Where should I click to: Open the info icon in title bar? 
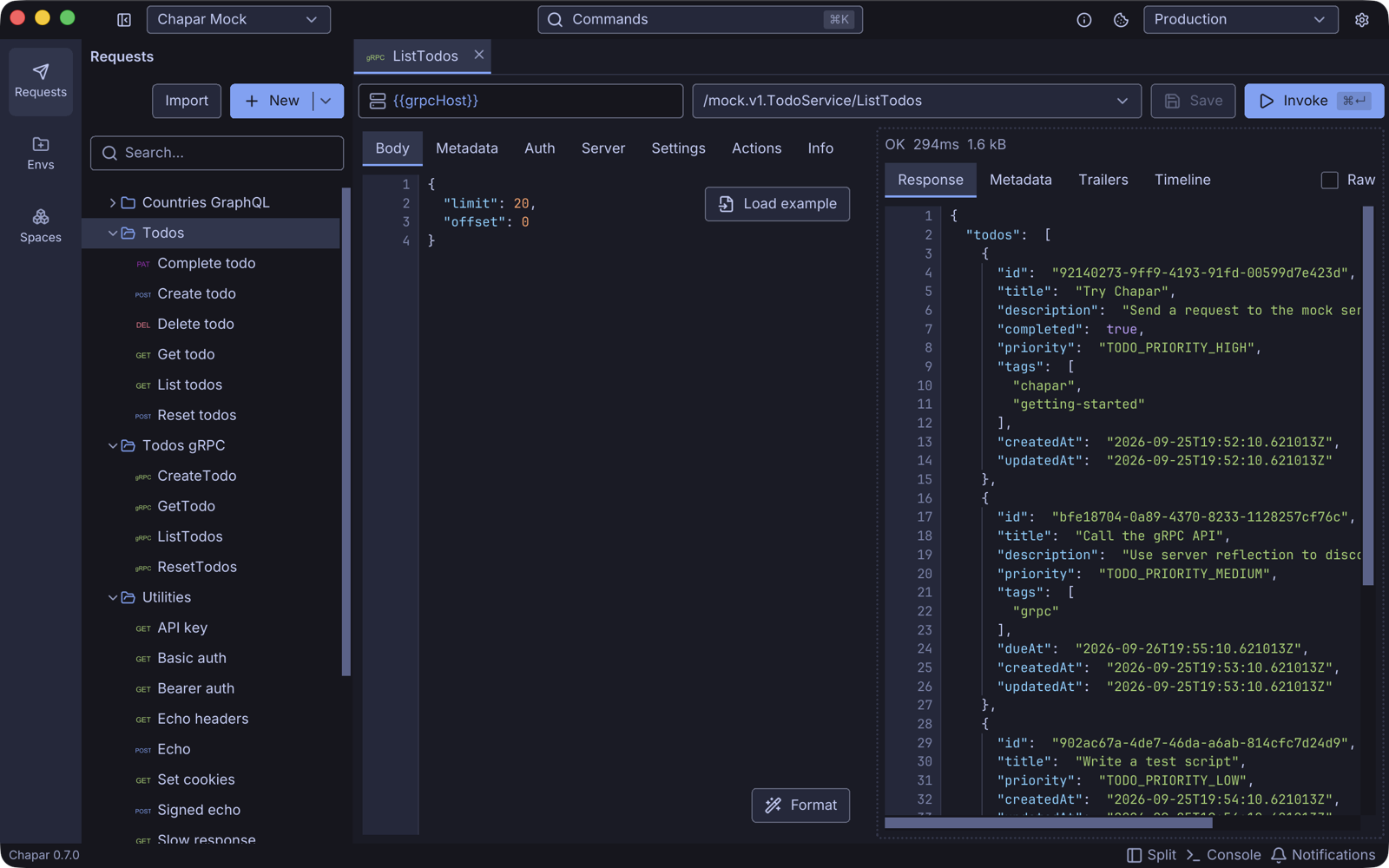(1084, 19)
